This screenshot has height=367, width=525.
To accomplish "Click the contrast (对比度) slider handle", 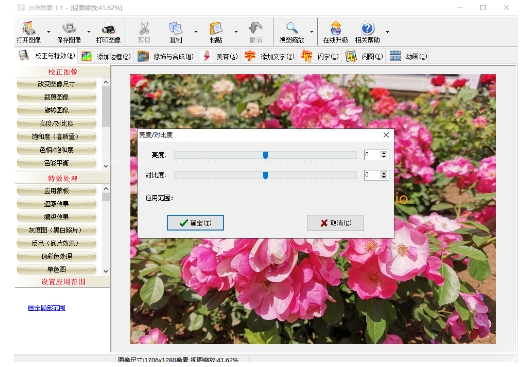I will pos(265,175).
